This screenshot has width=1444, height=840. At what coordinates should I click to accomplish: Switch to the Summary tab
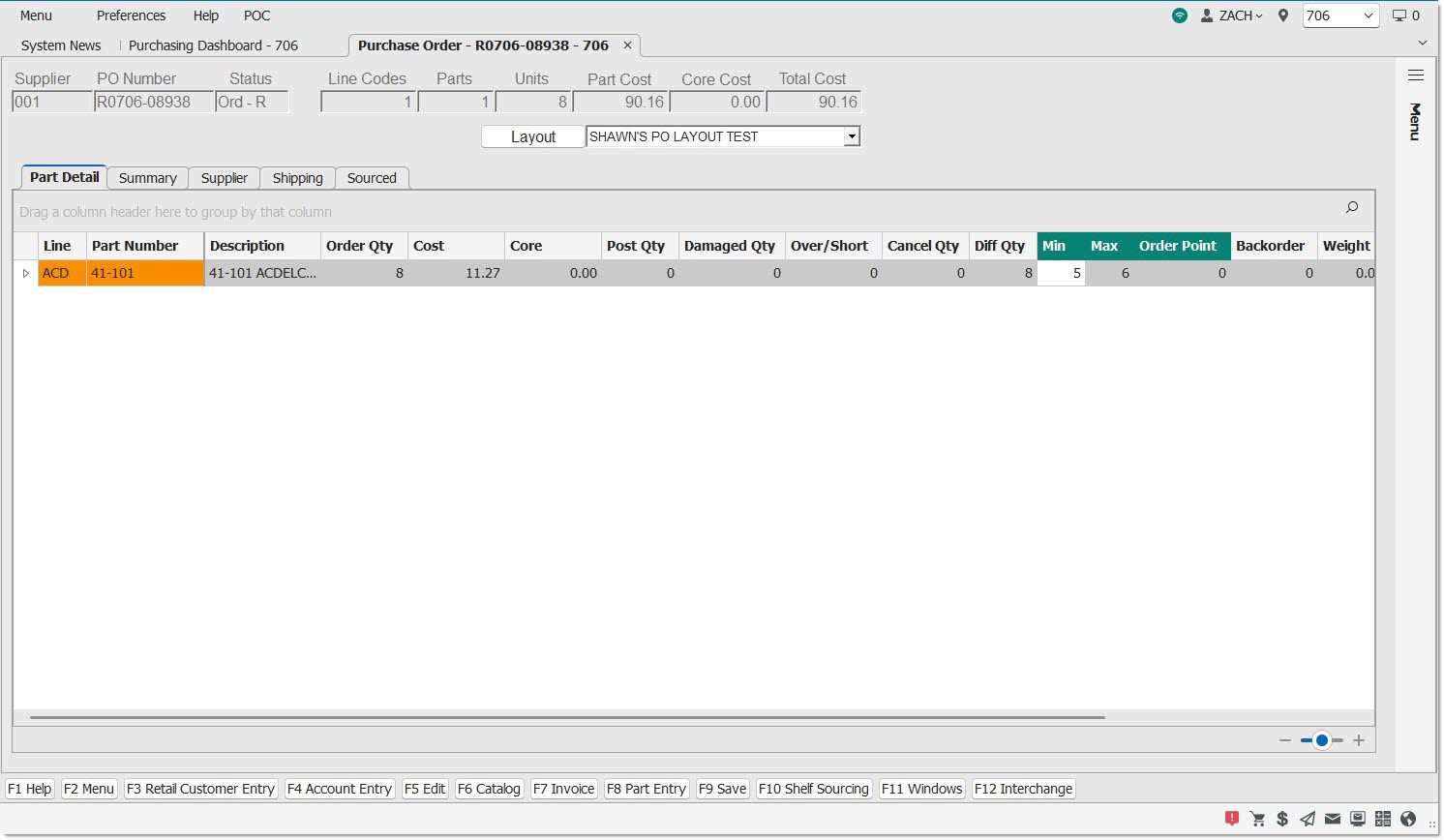pyautogui.click(x=147, y=178)
